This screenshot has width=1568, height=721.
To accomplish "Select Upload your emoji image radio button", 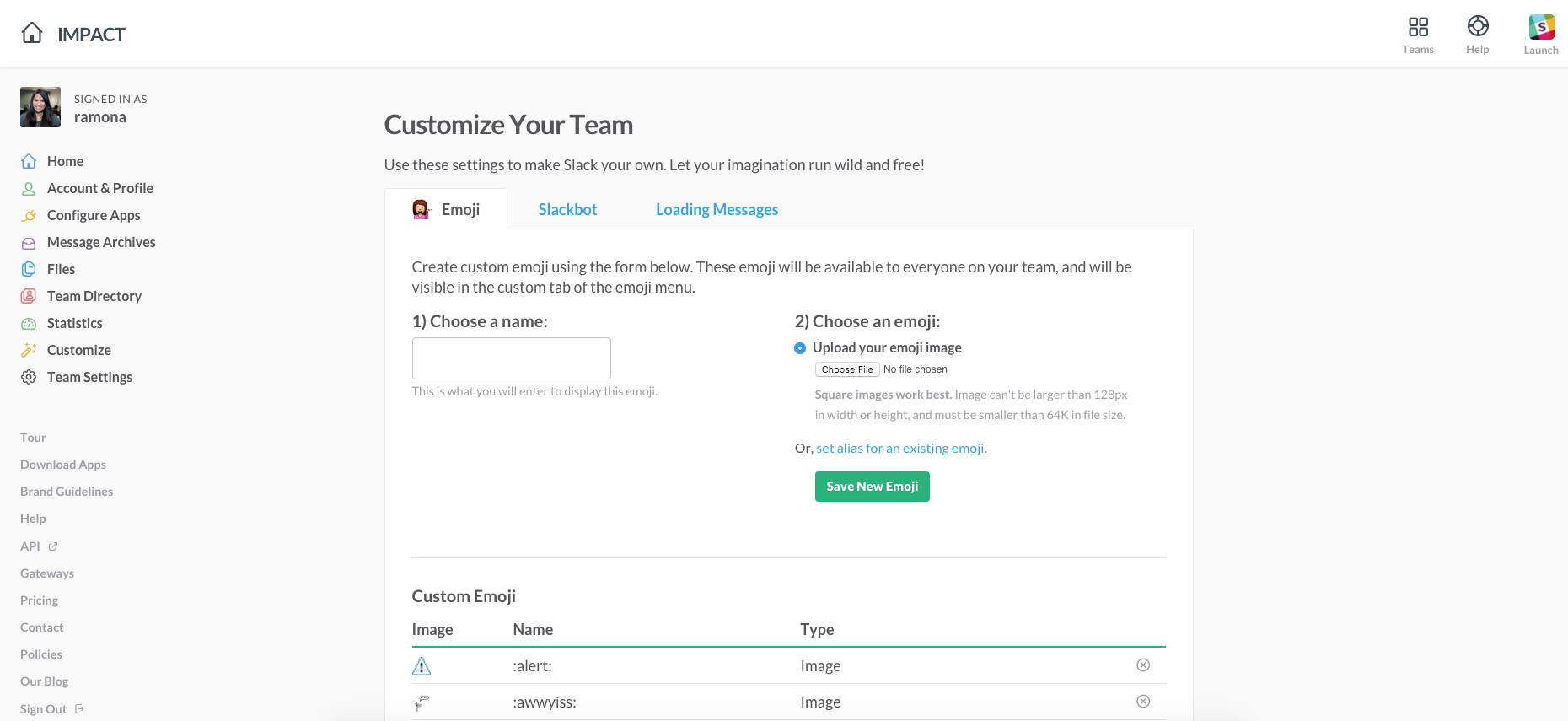I will [x=800, y=348].
